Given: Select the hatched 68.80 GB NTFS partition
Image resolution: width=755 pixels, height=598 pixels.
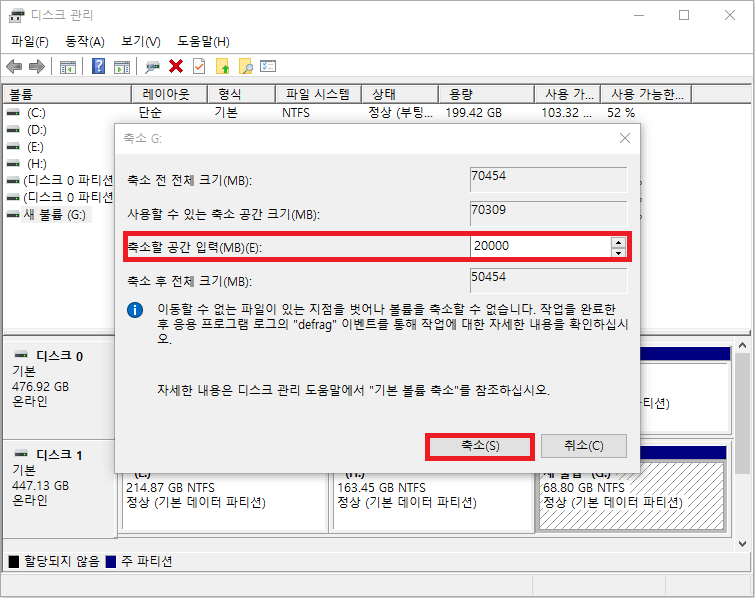Looking at the screenshot, I should [x=631, y=496].
